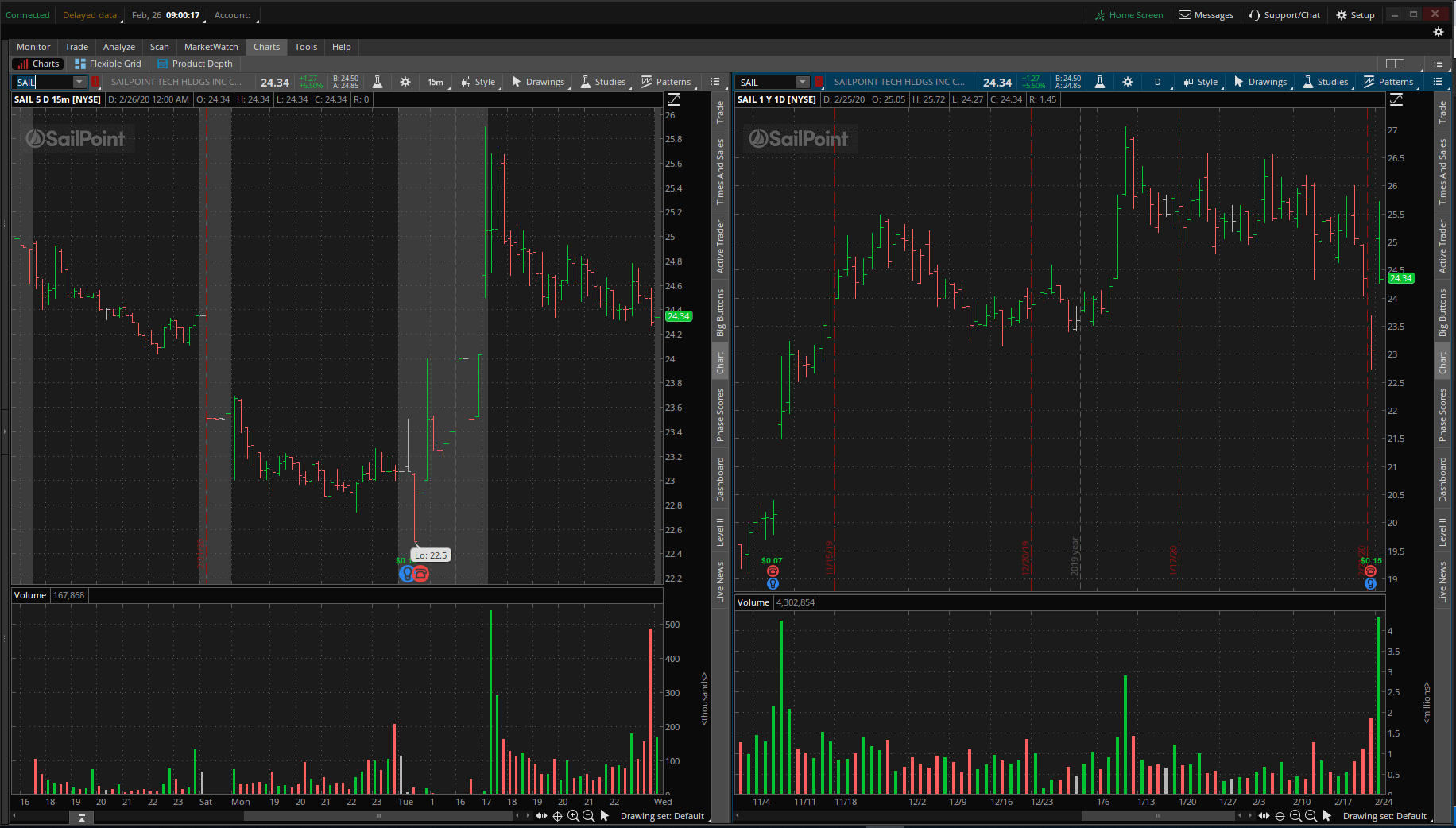Open right sidebar Live News panel
The image size is (1456, 828).
[1442, 582]
